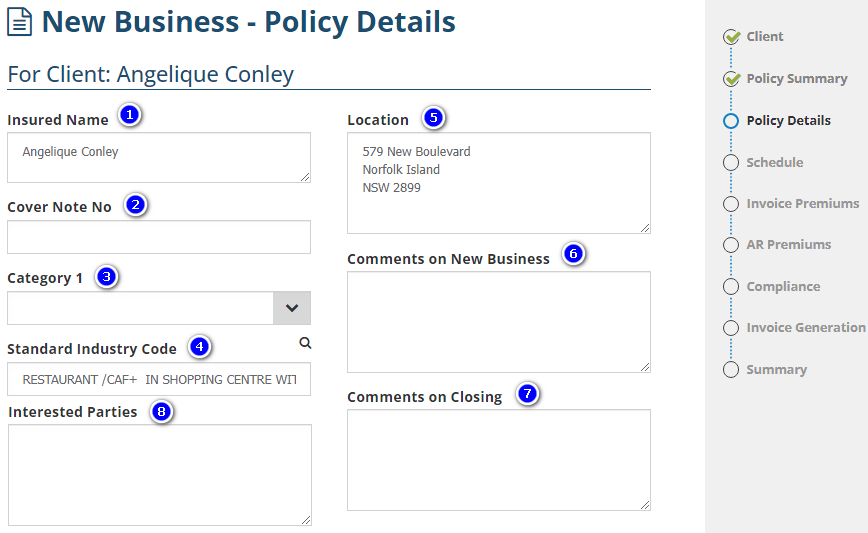This screenshot has height=533, width=868.
Task: Click the numbered marker 5 beside Location
Action: coord(432,117)
